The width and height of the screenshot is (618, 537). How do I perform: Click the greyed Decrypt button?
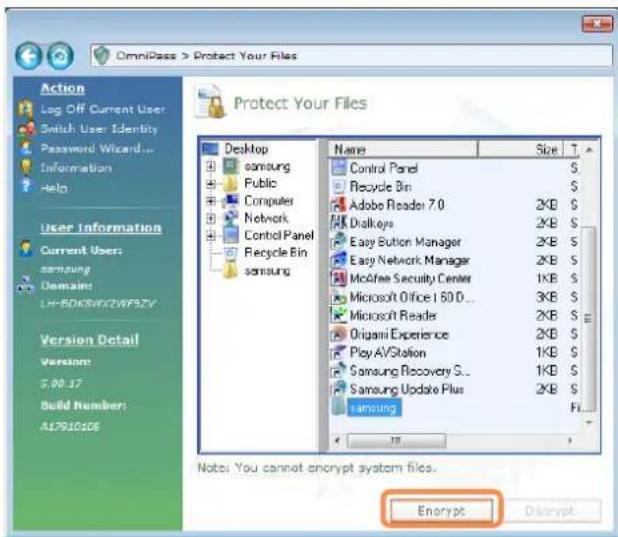pyautogui.click(x=549, y=511)
